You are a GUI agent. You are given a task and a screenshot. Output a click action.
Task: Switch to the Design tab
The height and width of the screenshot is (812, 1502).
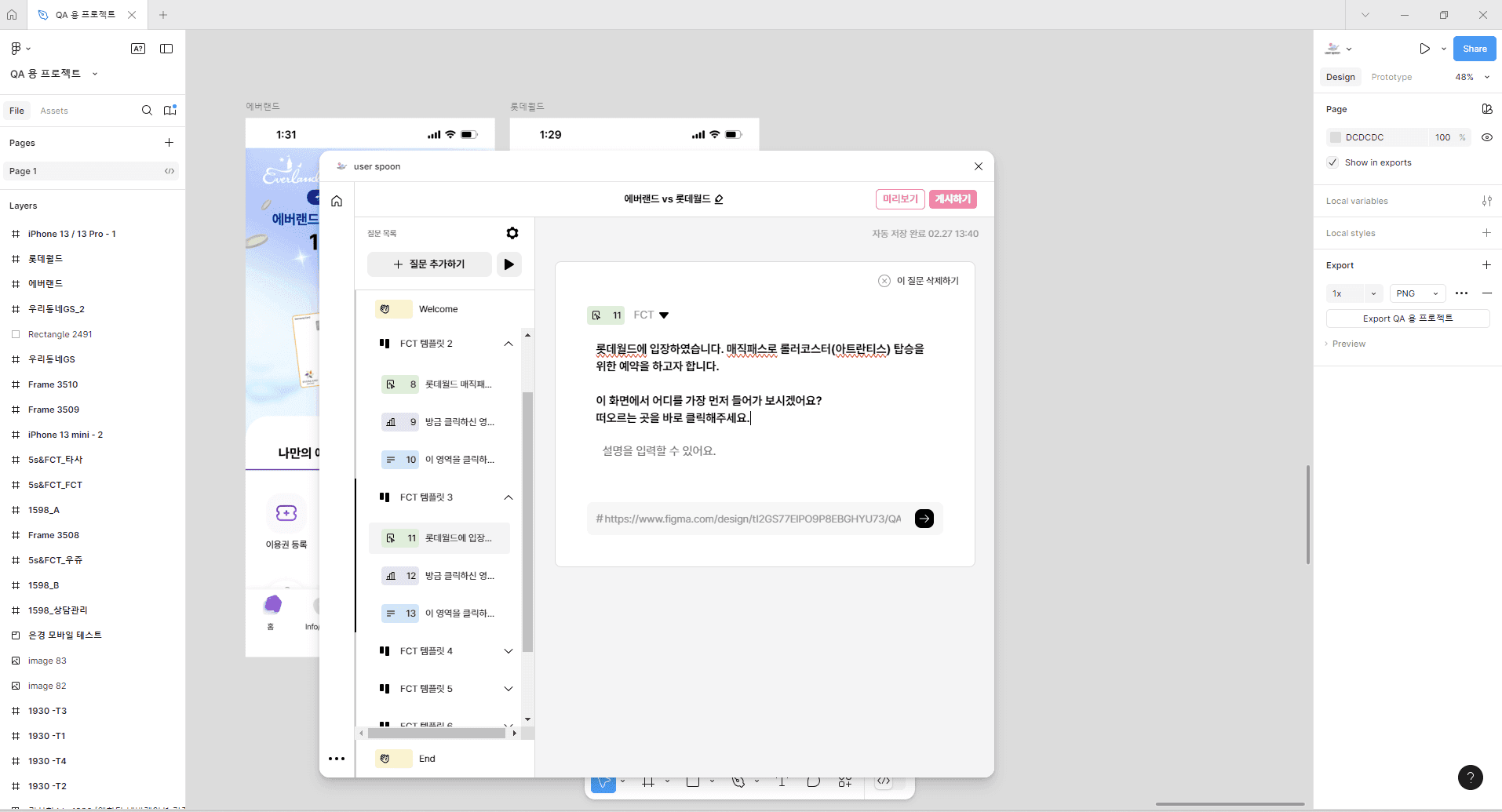1340,77
